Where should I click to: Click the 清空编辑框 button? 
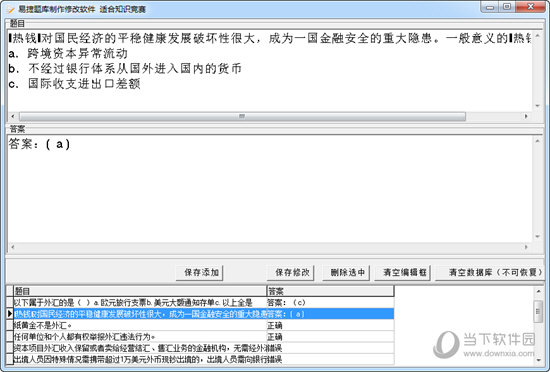pos(402,272)
